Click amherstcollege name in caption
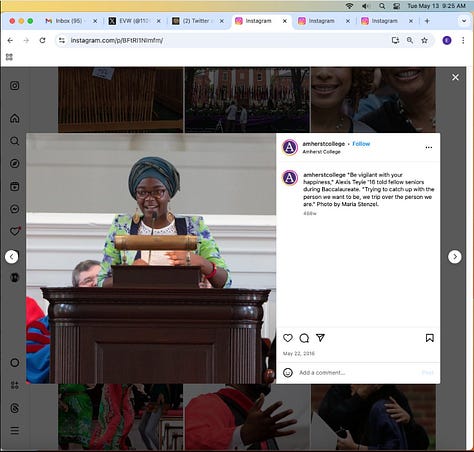The image size is (474, 452). 324,175
